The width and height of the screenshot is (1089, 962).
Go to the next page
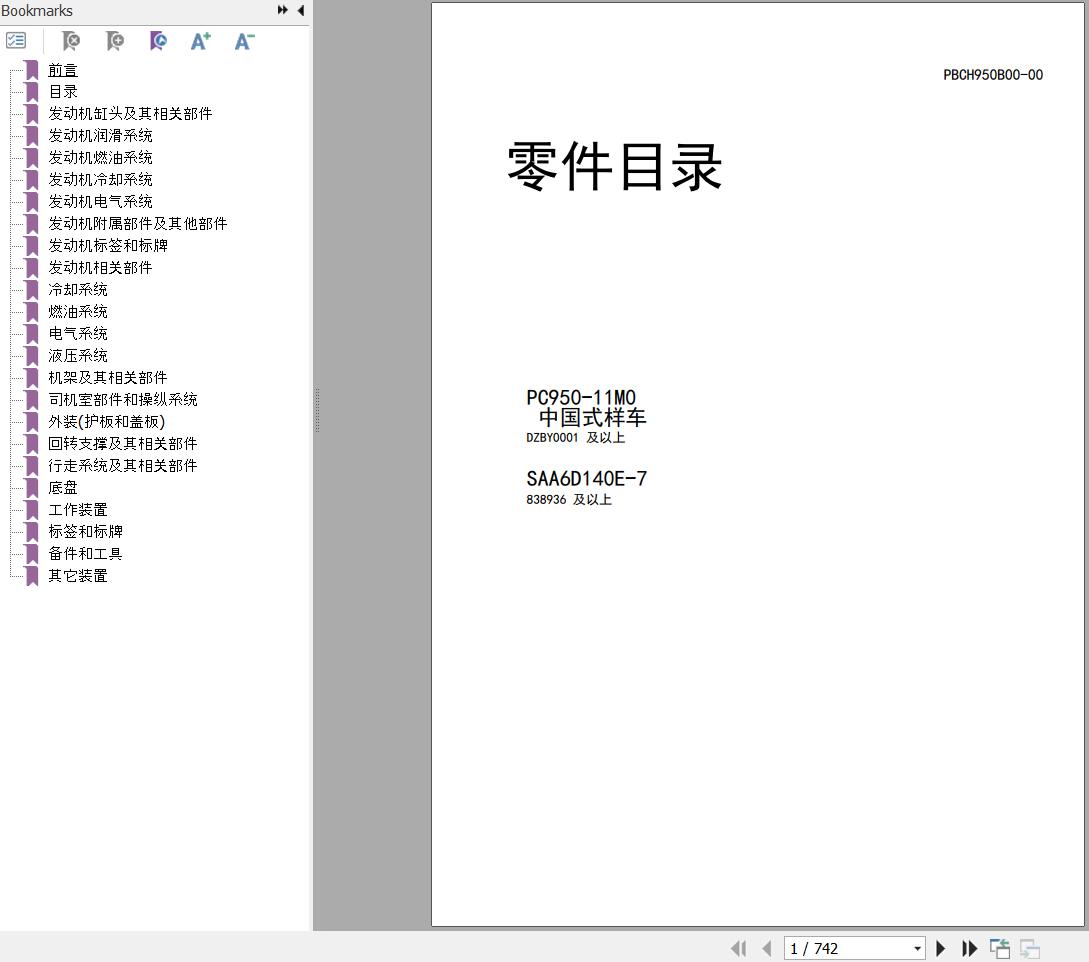940,948
